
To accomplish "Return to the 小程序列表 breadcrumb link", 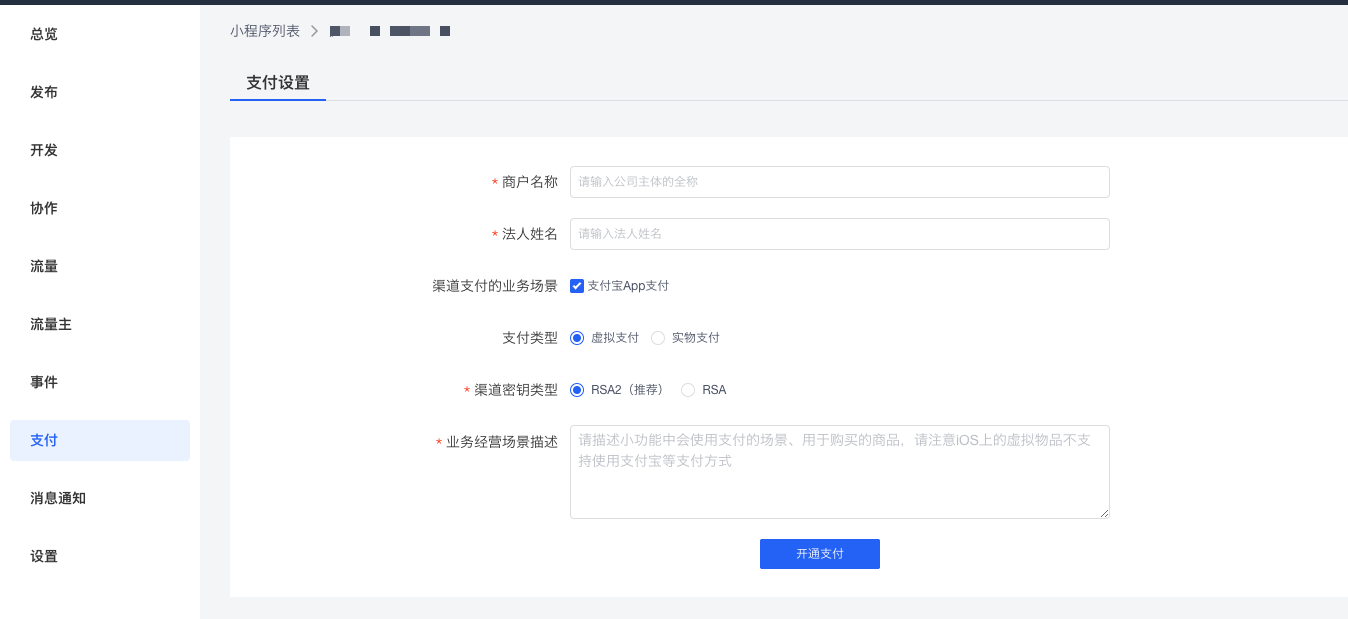I will [x=265, y=30].
